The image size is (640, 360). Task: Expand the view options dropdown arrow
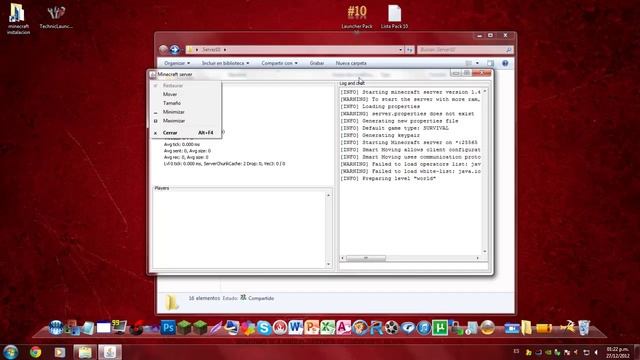478,63
